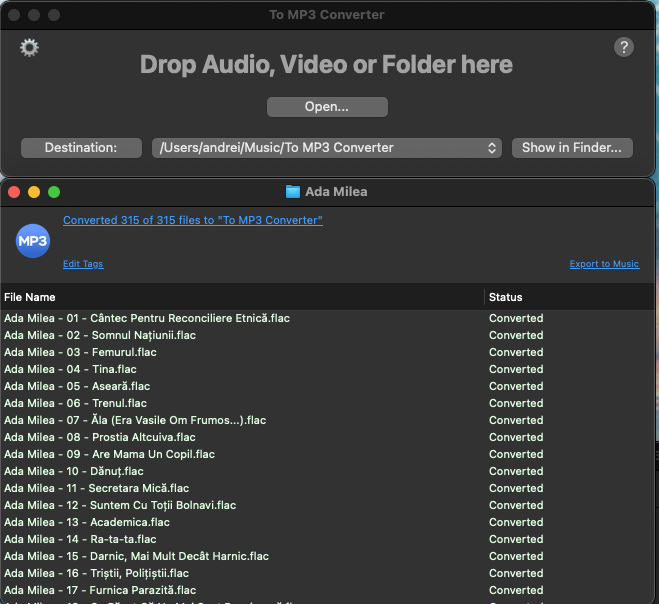Select row 06 - Trenul.flac
659x604 pixels.
click(327, 404)
